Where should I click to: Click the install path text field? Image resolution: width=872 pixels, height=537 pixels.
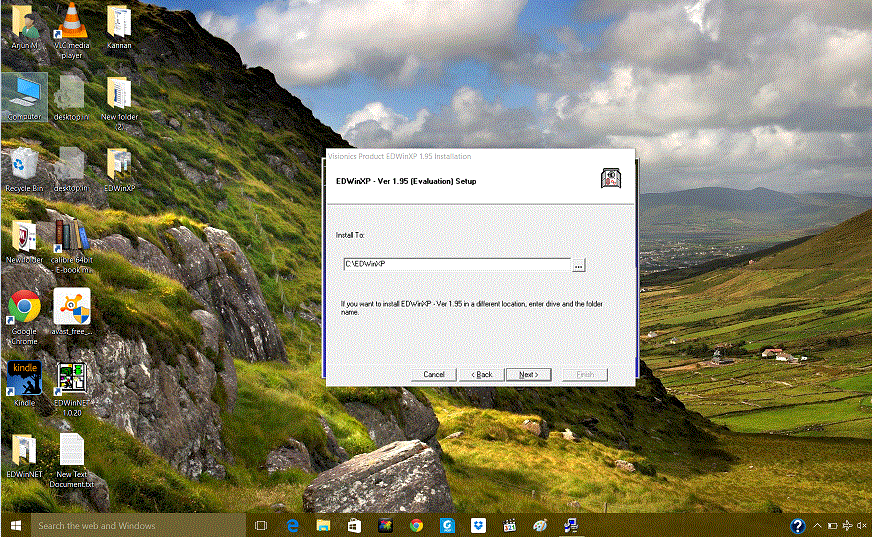tap(457, 265)
